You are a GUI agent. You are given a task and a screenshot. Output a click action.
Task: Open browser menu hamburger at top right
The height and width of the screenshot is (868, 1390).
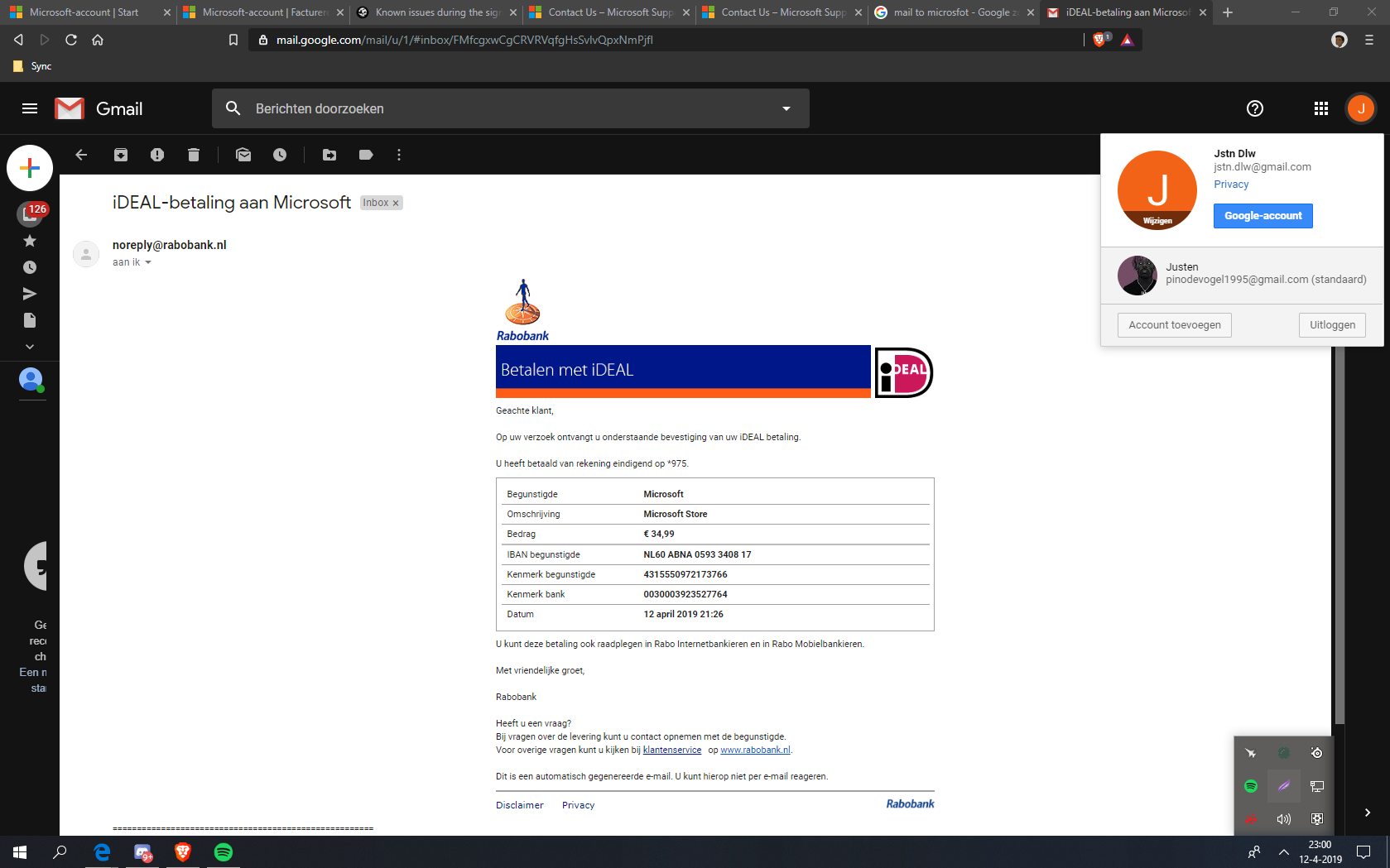click(1369, 40)
